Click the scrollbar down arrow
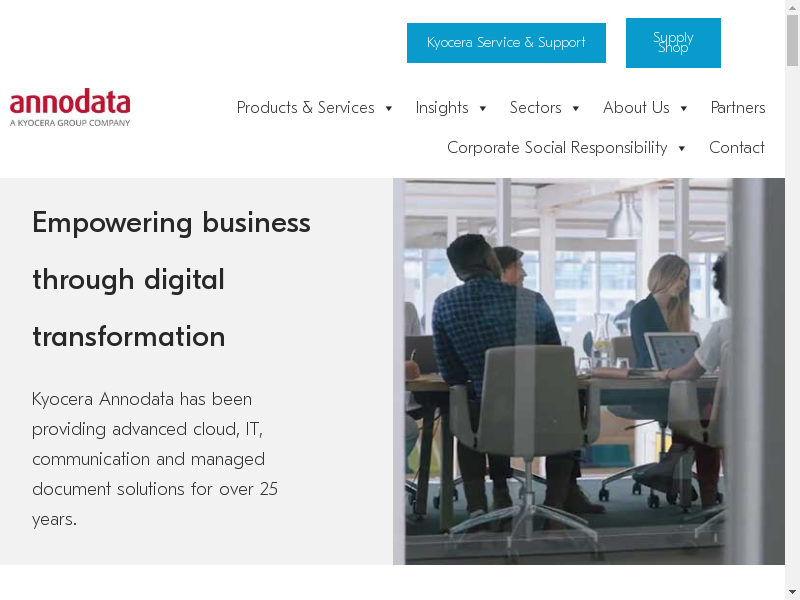This screenshot has height=600, width=800. click(x=793, y=592)
